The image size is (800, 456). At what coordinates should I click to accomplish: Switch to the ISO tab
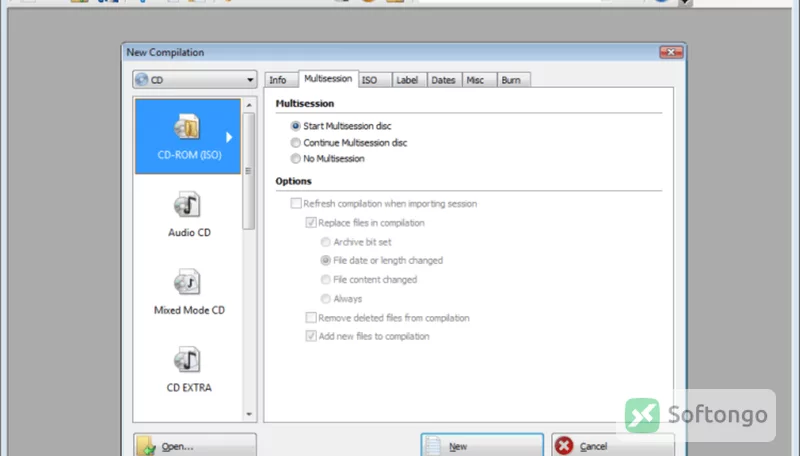[x=375, y=80]
